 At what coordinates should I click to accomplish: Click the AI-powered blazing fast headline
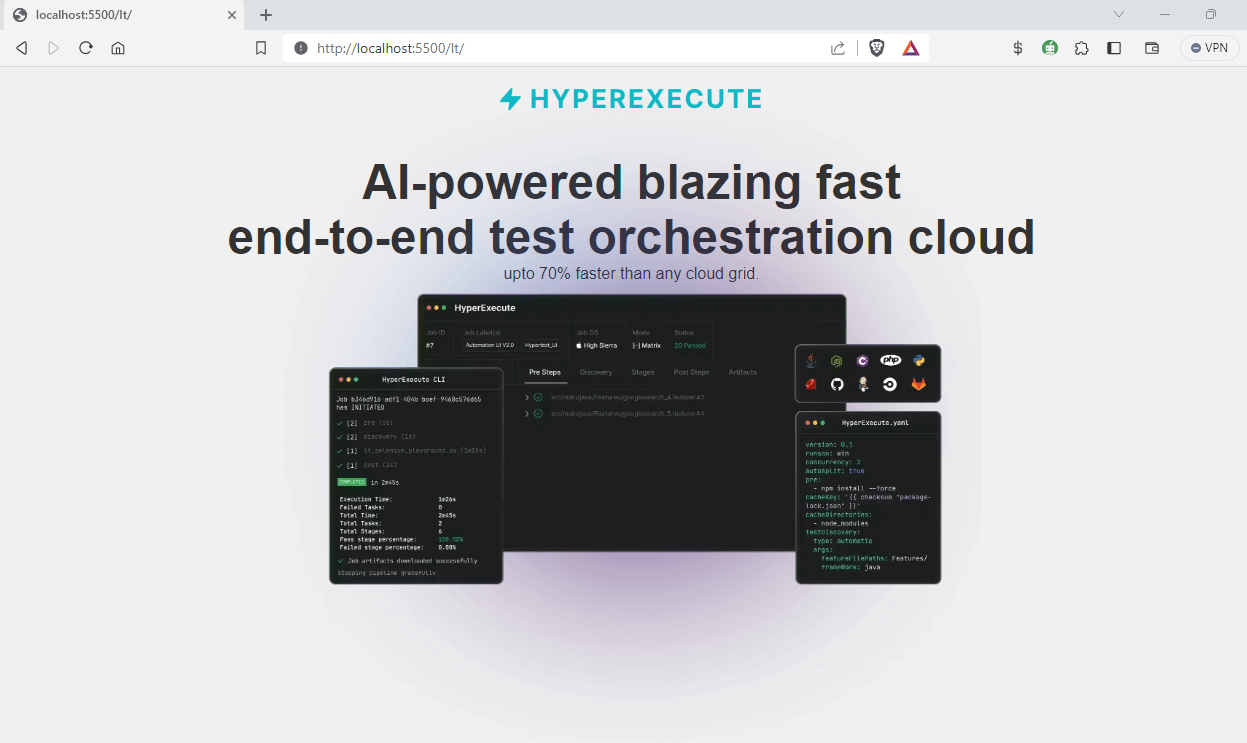(x=631, y=209)
